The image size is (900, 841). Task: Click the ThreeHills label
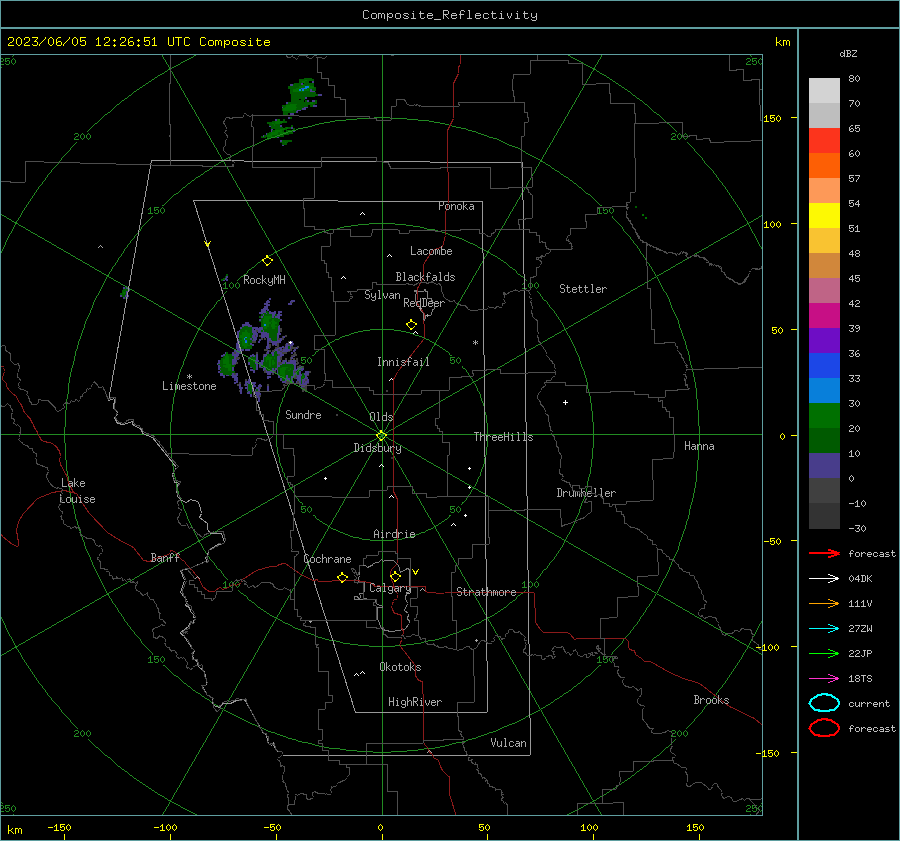coord(503,437)
